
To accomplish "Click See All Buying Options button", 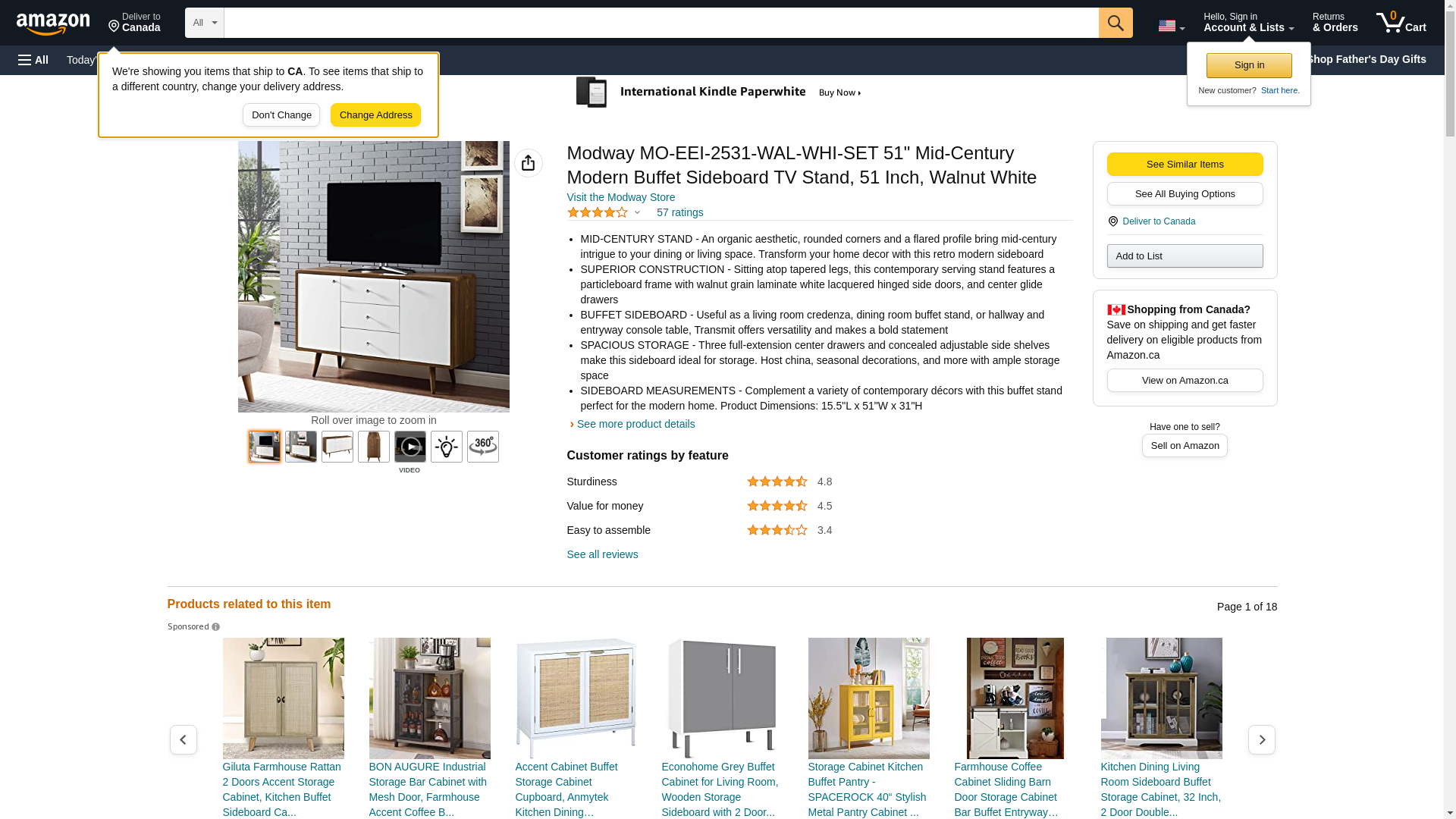I will coord(1185,194).
